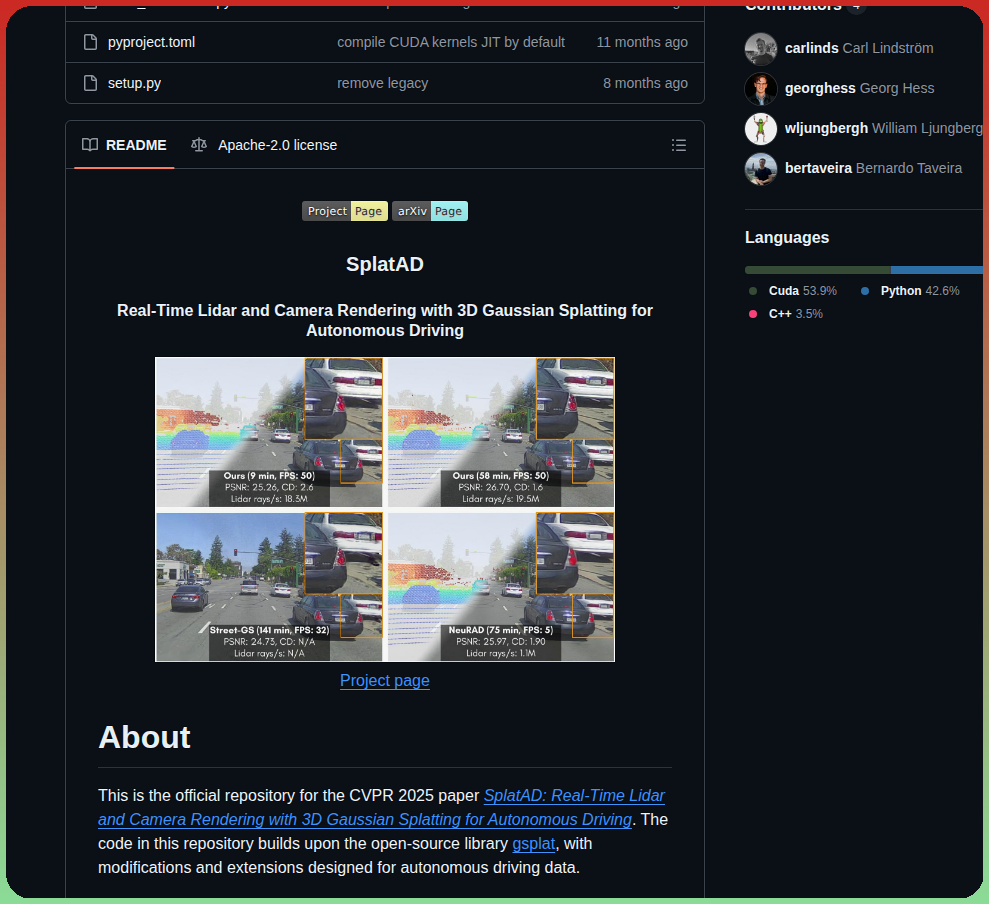Open the gsplat library link

pyautogui.click(x=534, y=843)
